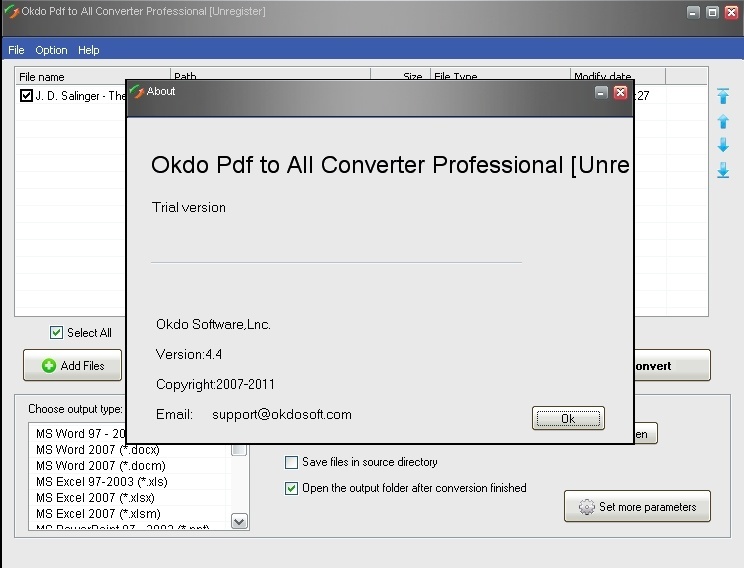This screenshot has width=744, height=568.
Task: Sort by Size column header
Action: 400,74
